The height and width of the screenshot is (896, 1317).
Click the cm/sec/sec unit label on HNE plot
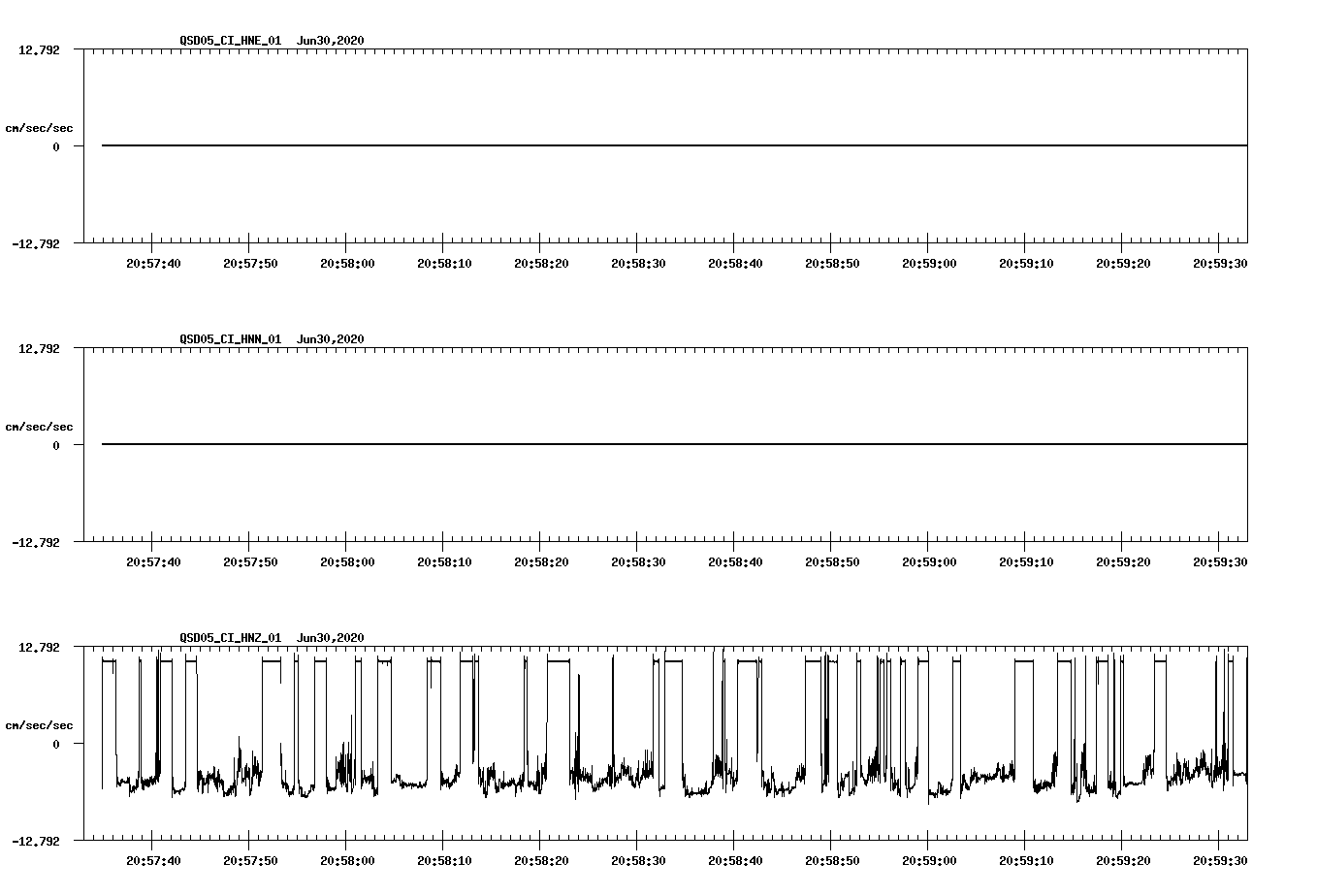point(39,128)
